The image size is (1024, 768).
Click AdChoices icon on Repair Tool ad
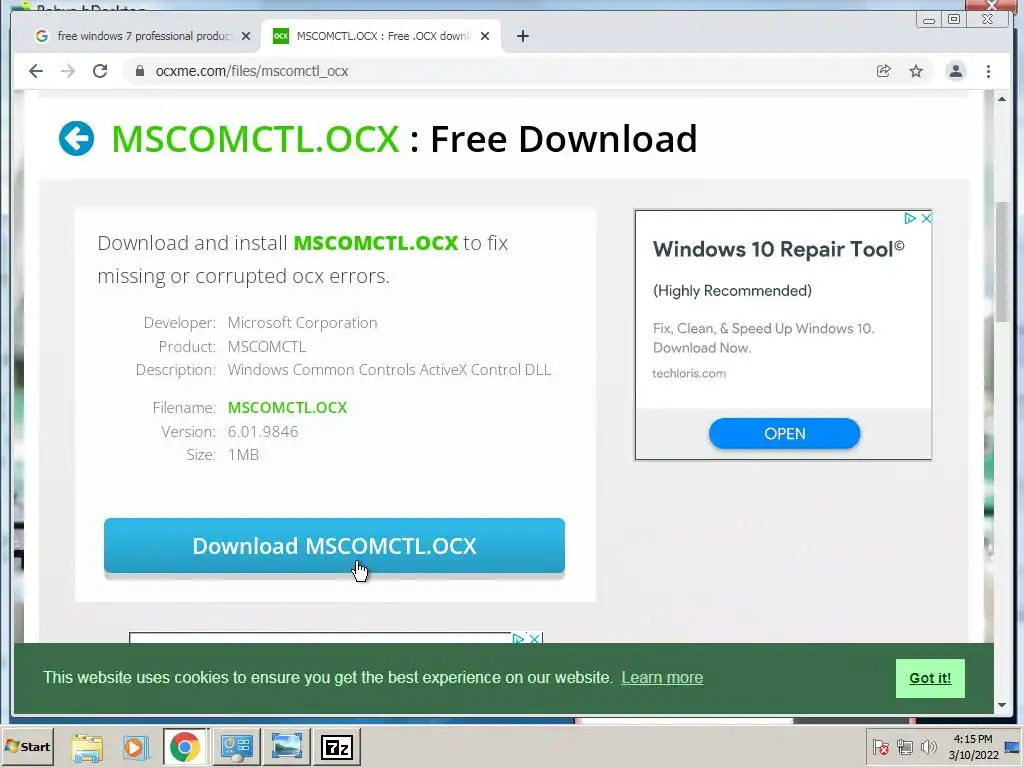(909, 219)
